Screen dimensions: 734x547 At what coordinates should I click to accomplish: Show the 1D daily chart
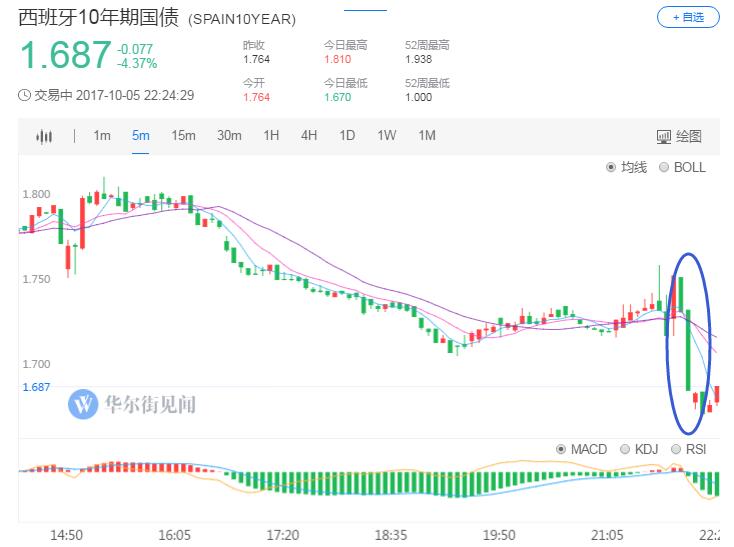[x=347, y=136]
